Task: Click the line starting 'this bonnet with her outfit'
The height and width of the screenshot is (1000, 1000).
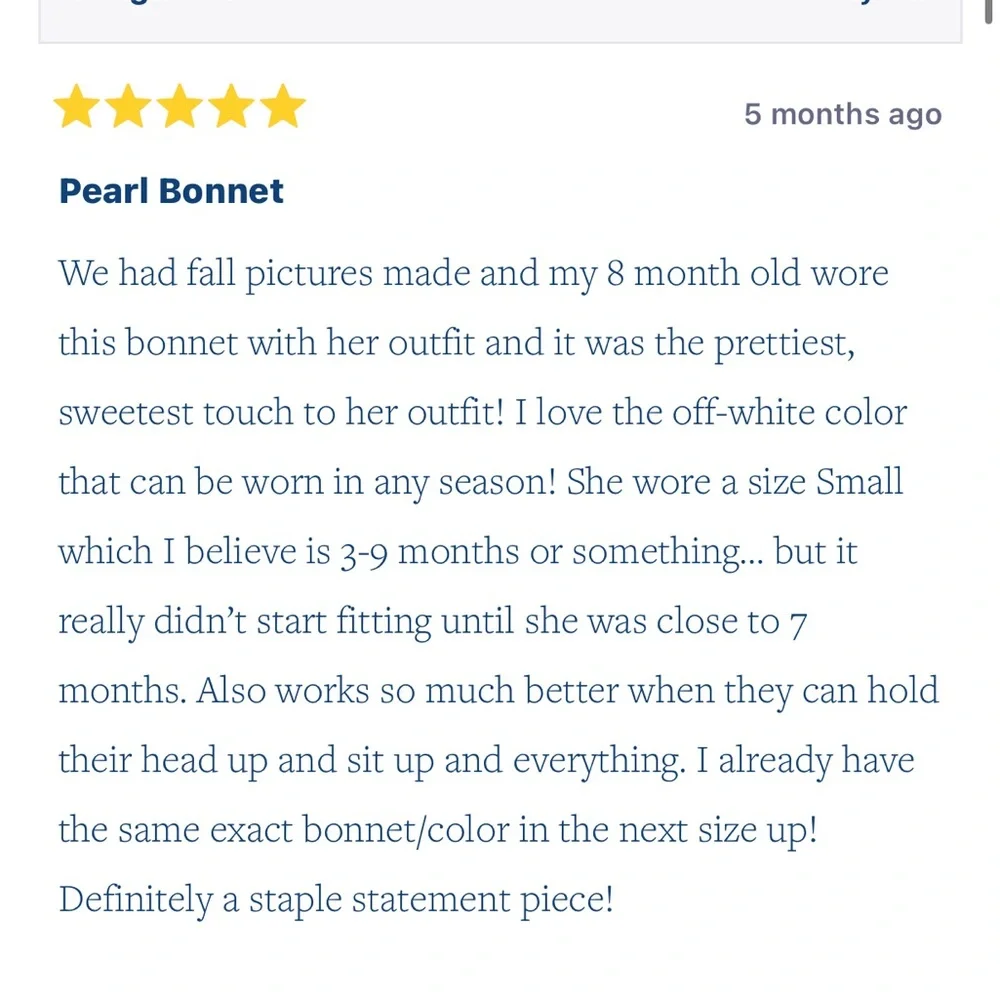Action: click(x=457, y=344)
